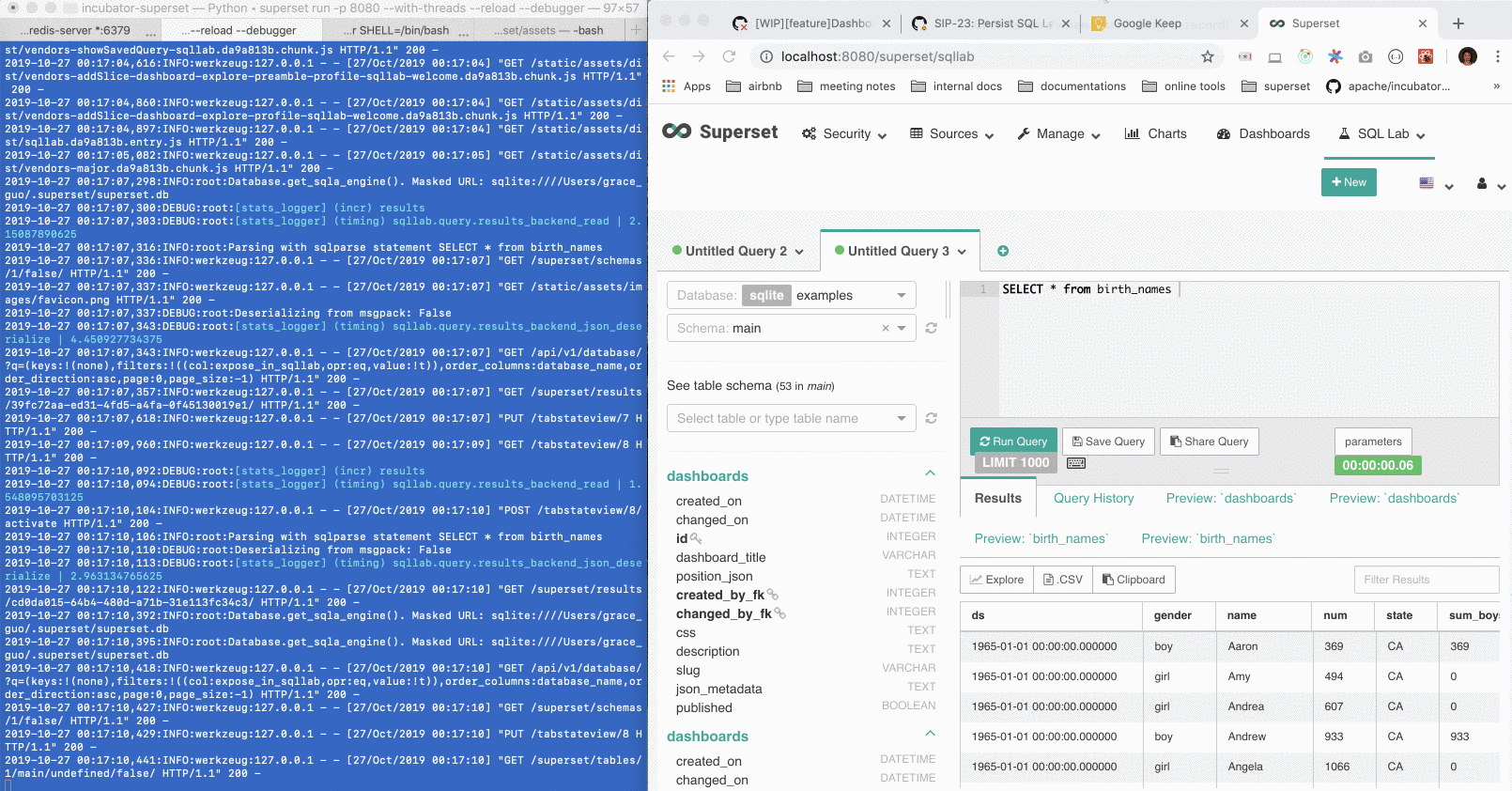Go to the Dashboards page
The height and width of the screenshot is (791, 1512).
[x=1263, y=134]
